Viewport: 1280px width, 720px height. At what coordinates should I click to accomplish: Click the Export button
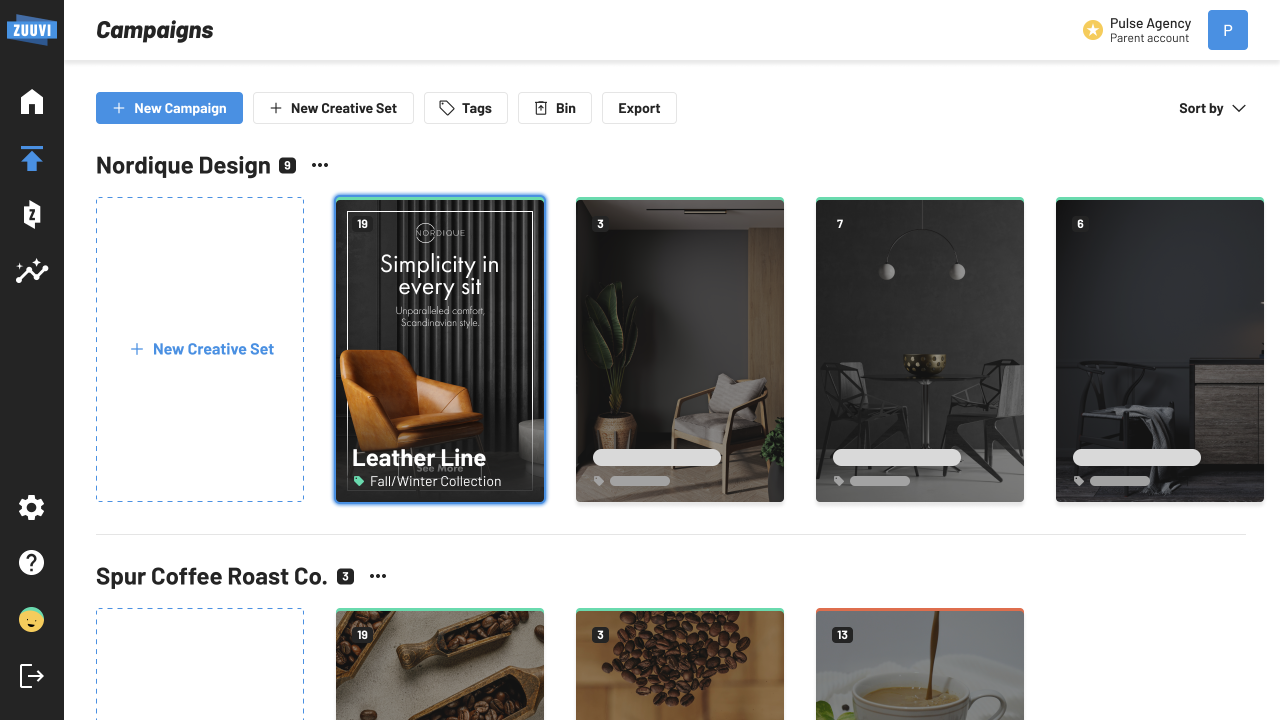coord(639,108)
